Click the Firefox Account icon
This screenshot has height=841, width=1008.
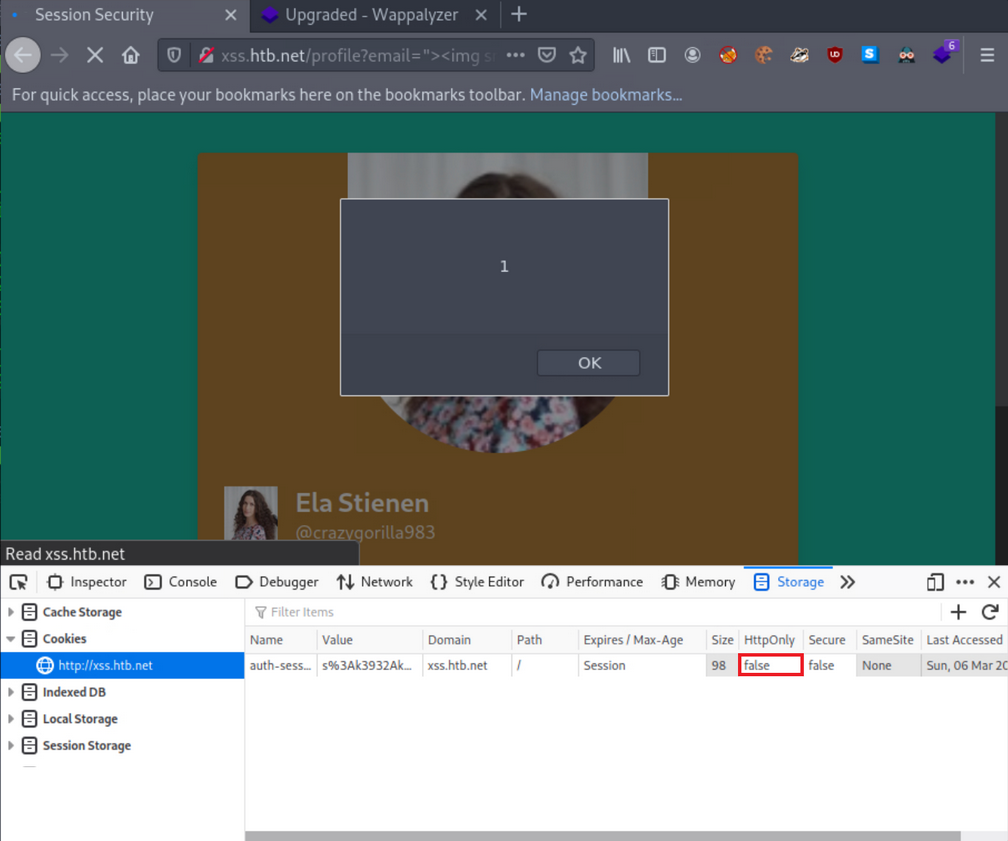pyautogui.click(x=692, y=54)
